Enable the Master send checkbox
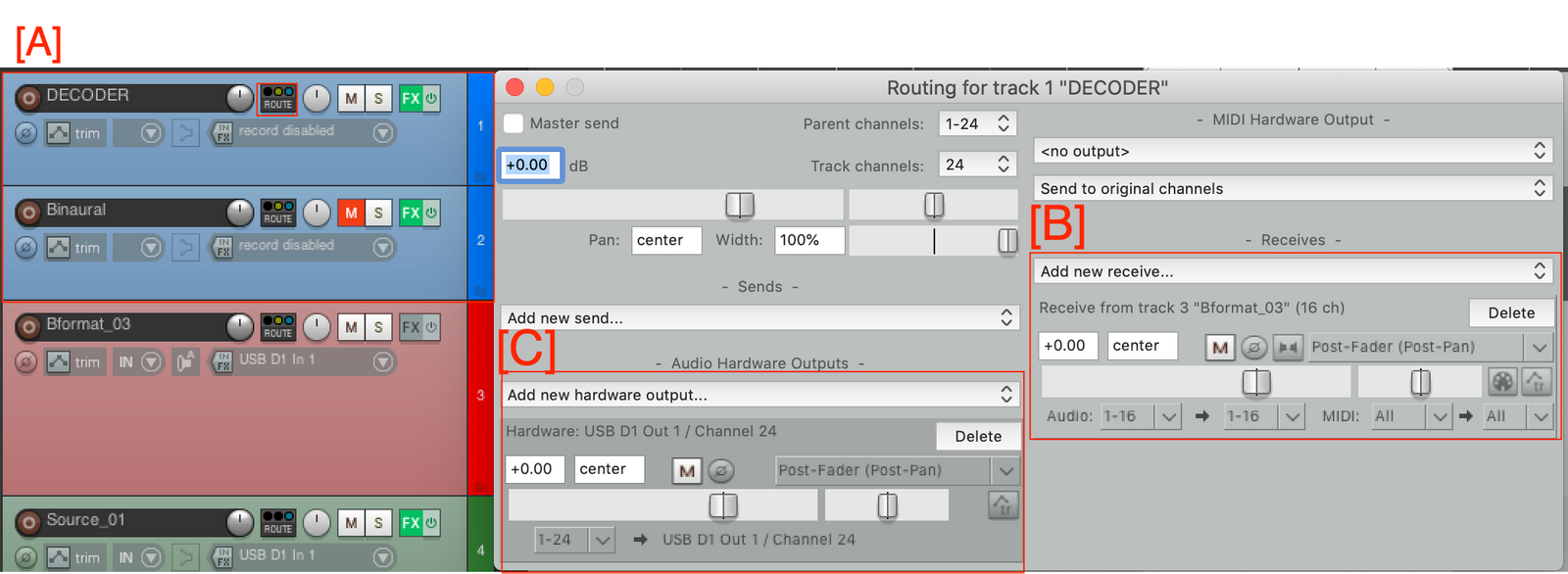Image resolution: width=1568 pixels, height=574 pixels. point(514,123)
